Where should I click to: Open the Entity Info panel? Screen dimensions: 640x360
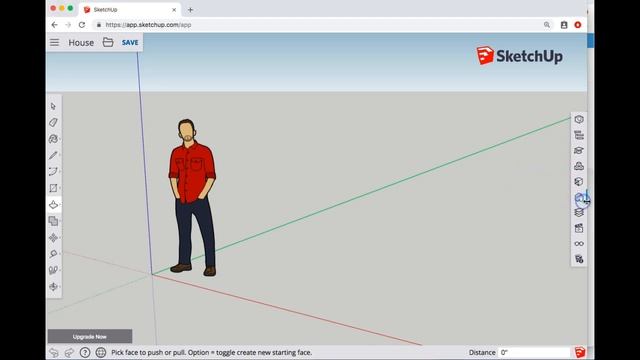tap(579, 119)
